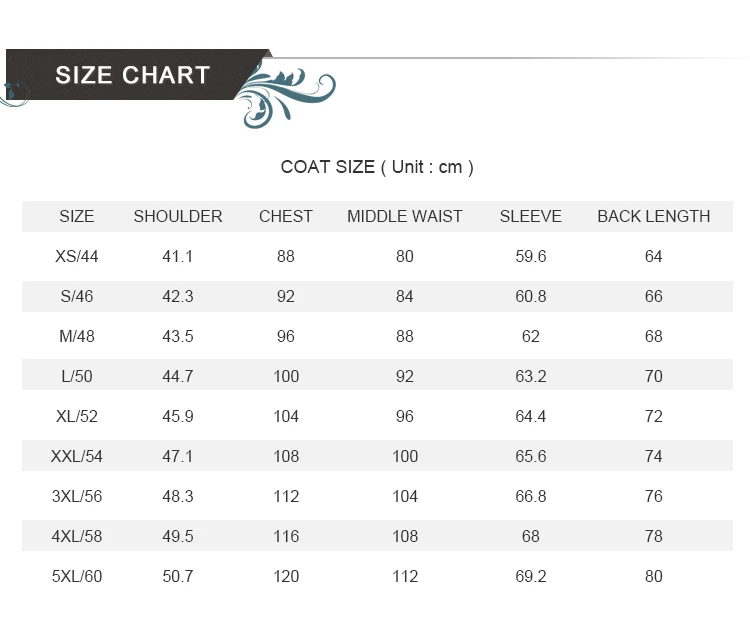750x626 pixels.
Task: Click the M/48 size row label
Action: coord(77,336)
